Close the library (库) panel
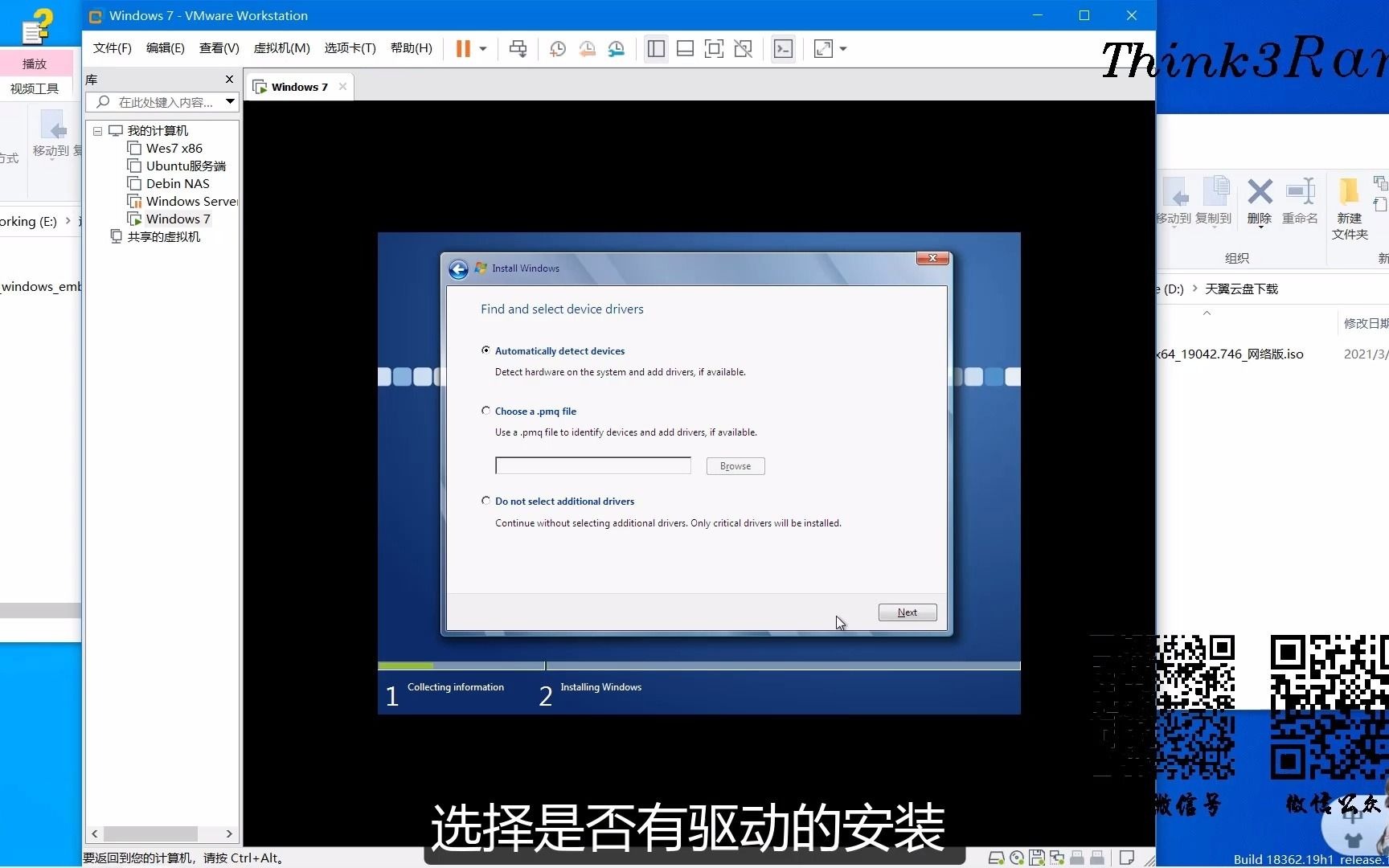Image resolution: width=1389 pixels, height=868 pixels. [x=229, y=79]
